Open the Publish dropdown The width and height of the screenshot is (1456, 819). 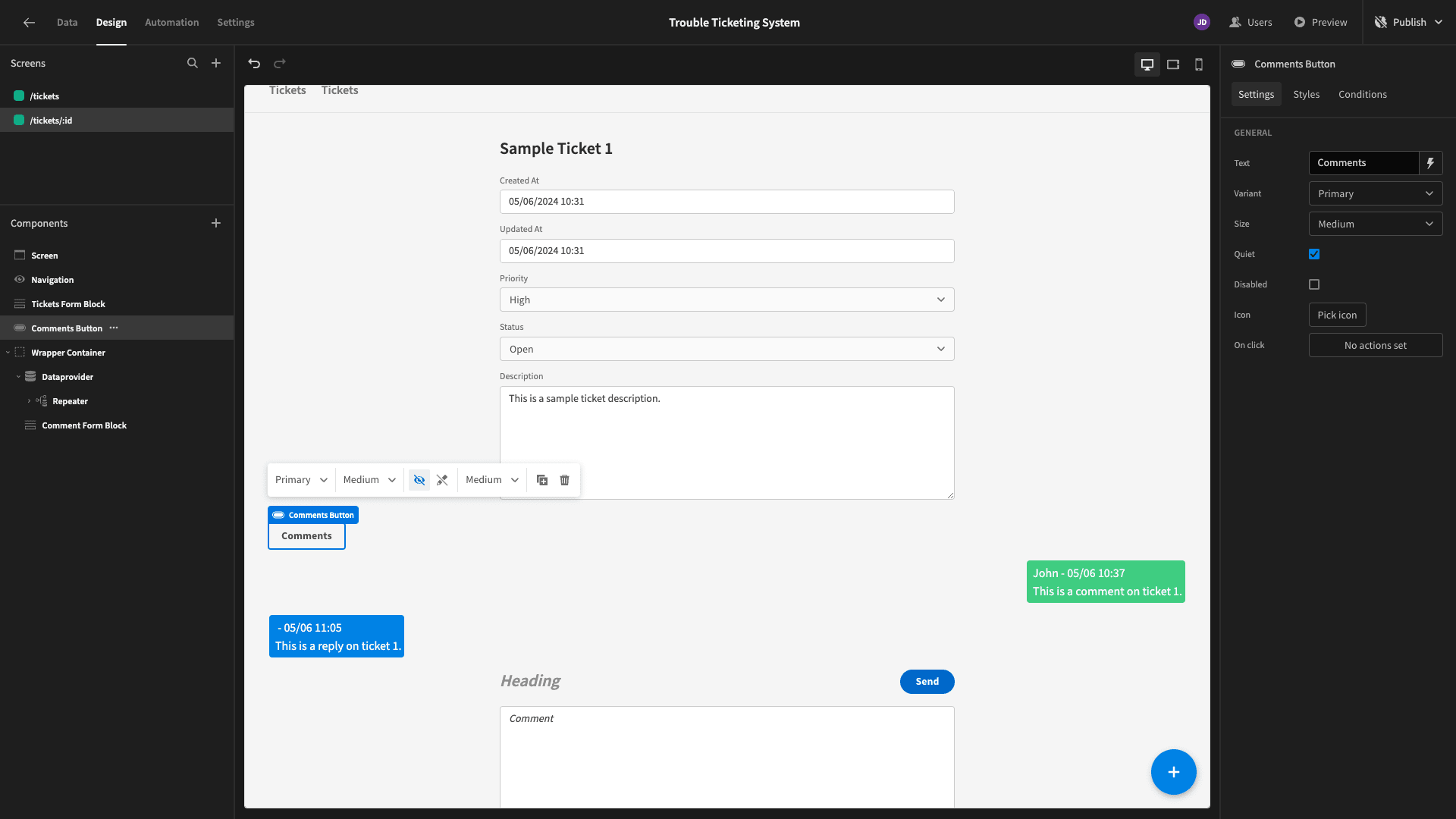1408,23
